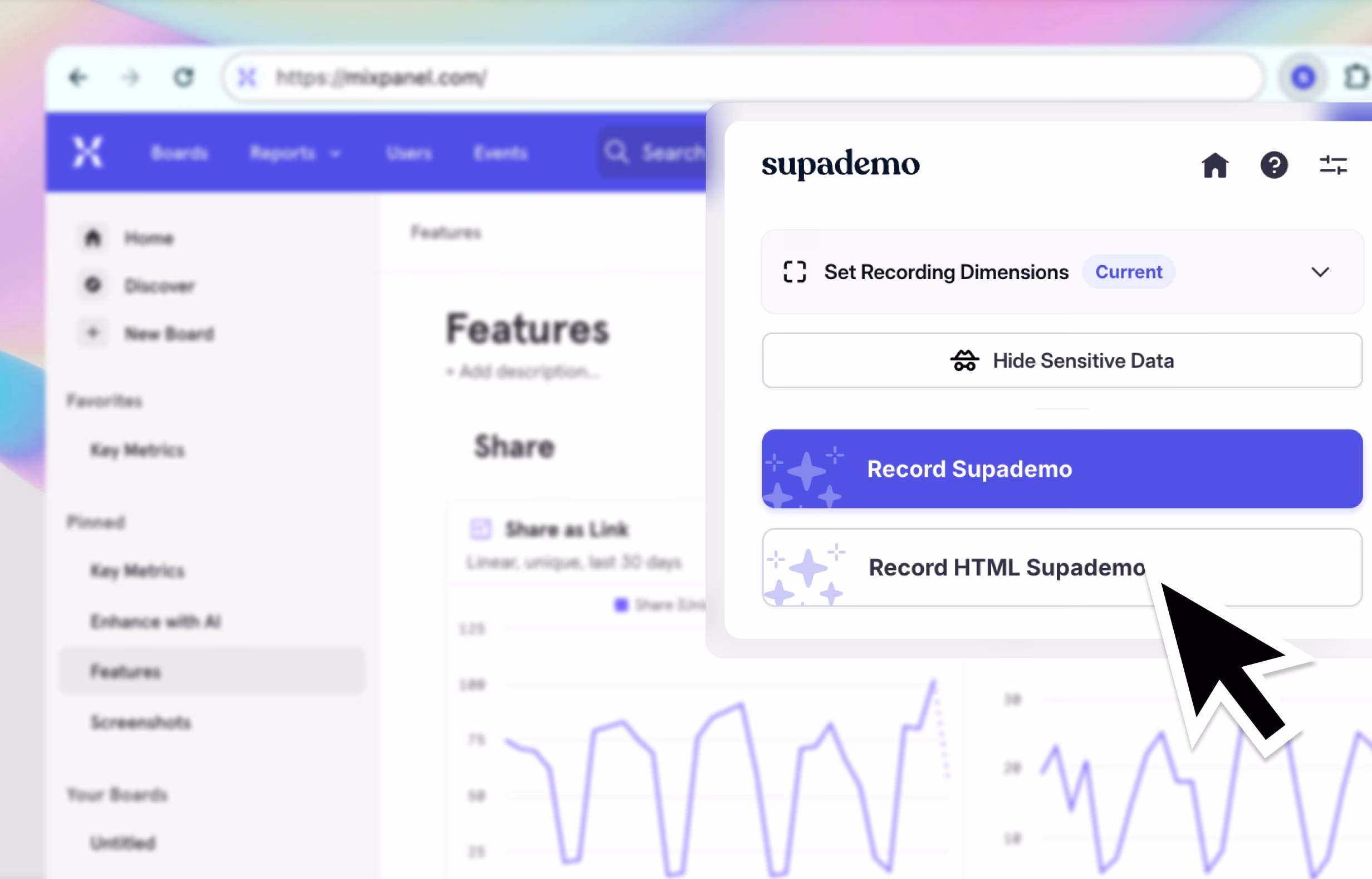Reload the page with the refresh icon

click(184, 77)
